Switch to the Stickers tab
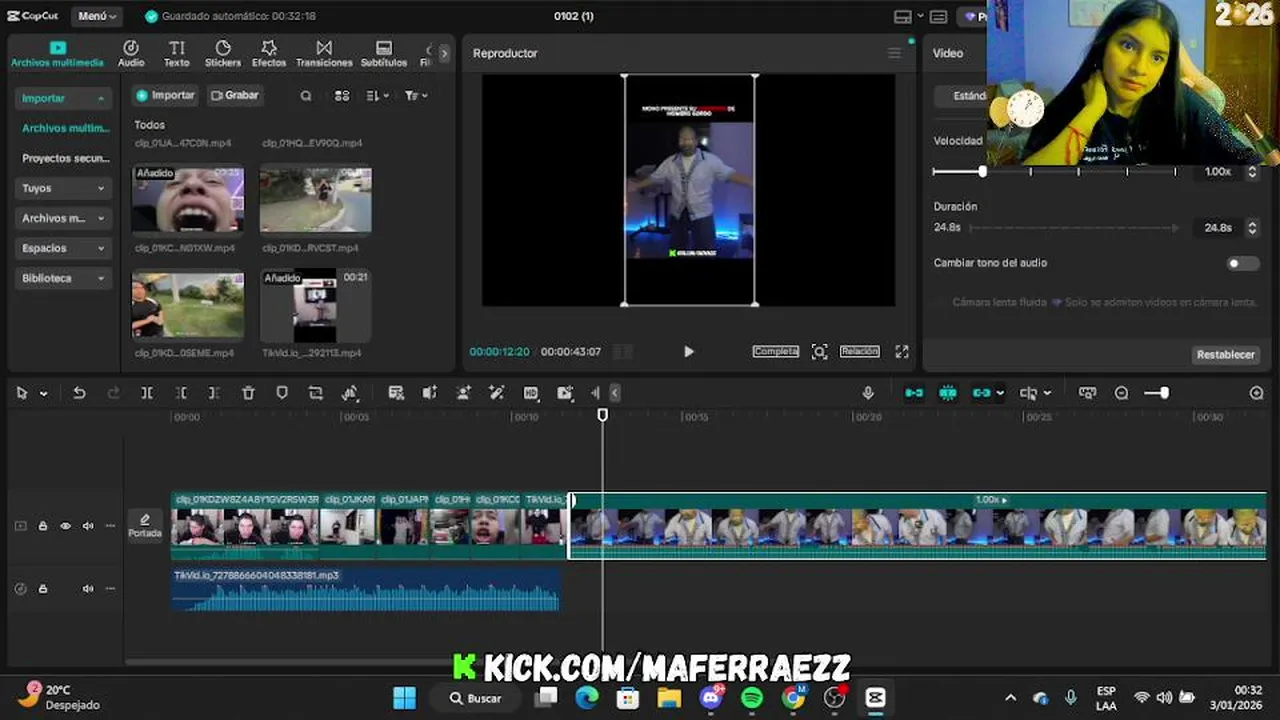The width and height of the screenshot is (1280, 720). pos(223,54)
